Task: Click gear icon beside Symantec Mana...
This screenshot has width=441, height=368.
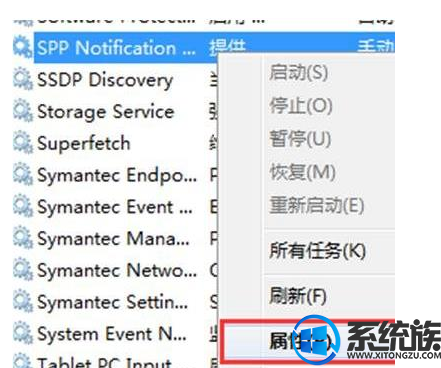Action: click(23, 238)
